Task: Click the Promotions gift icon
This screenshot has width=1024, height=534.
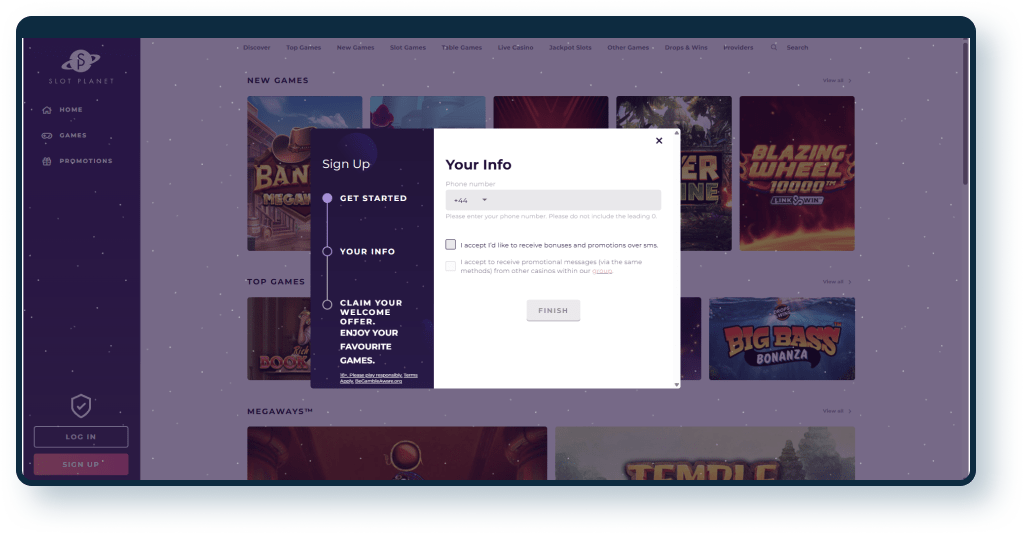Action: [47, 161]
